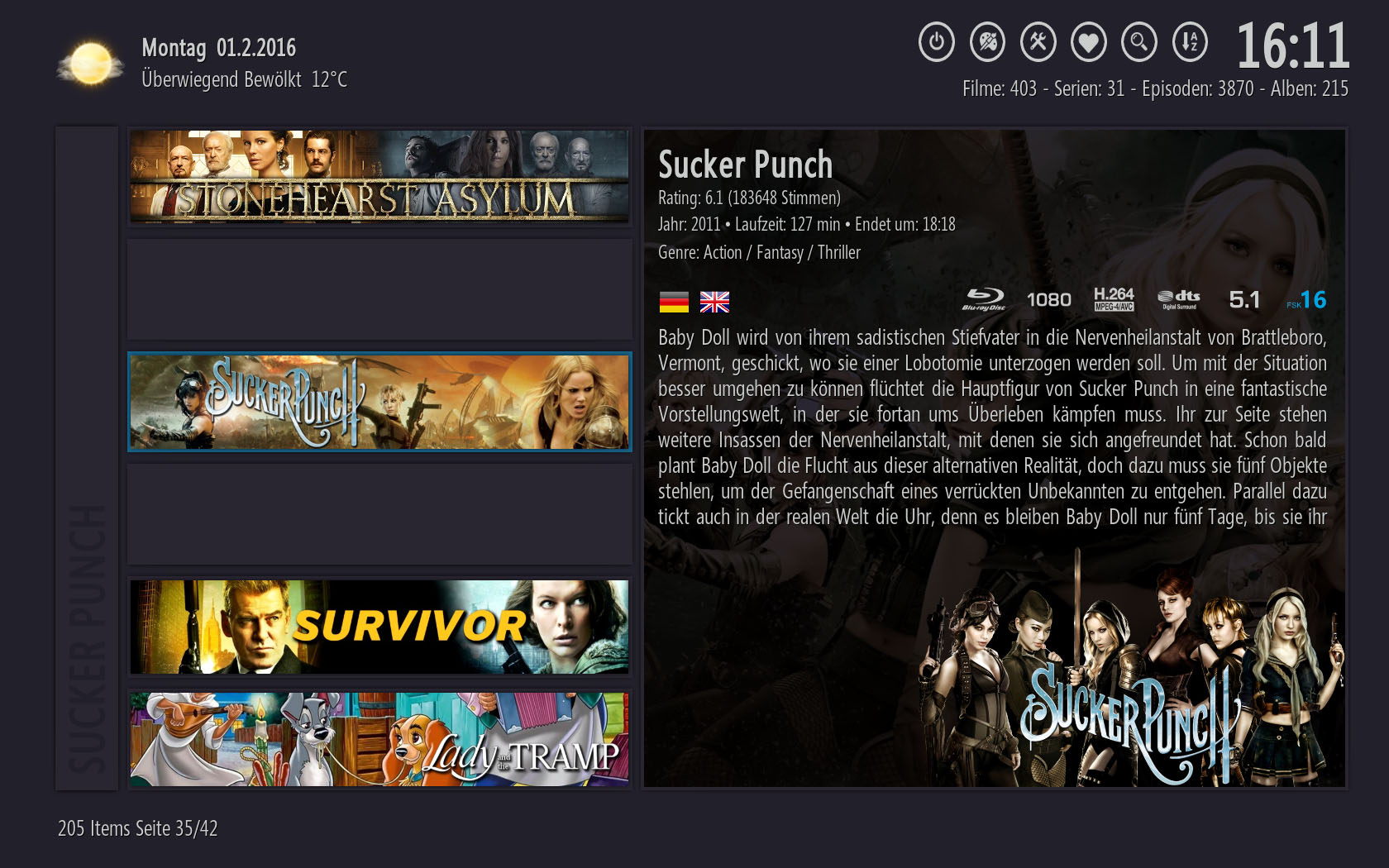Open system settings via hammer-wrench icon

tap(1038, 42)
